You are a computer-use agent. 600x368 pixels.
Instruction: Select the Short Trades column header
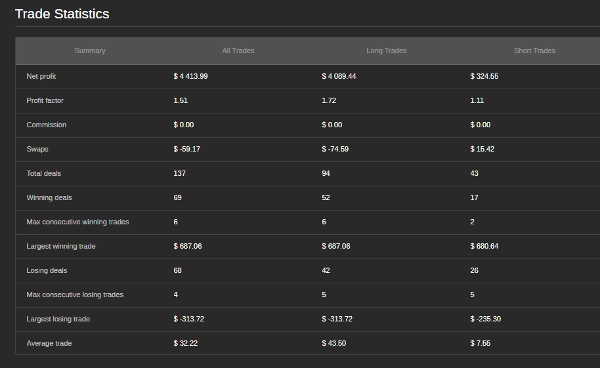(535, 50)
